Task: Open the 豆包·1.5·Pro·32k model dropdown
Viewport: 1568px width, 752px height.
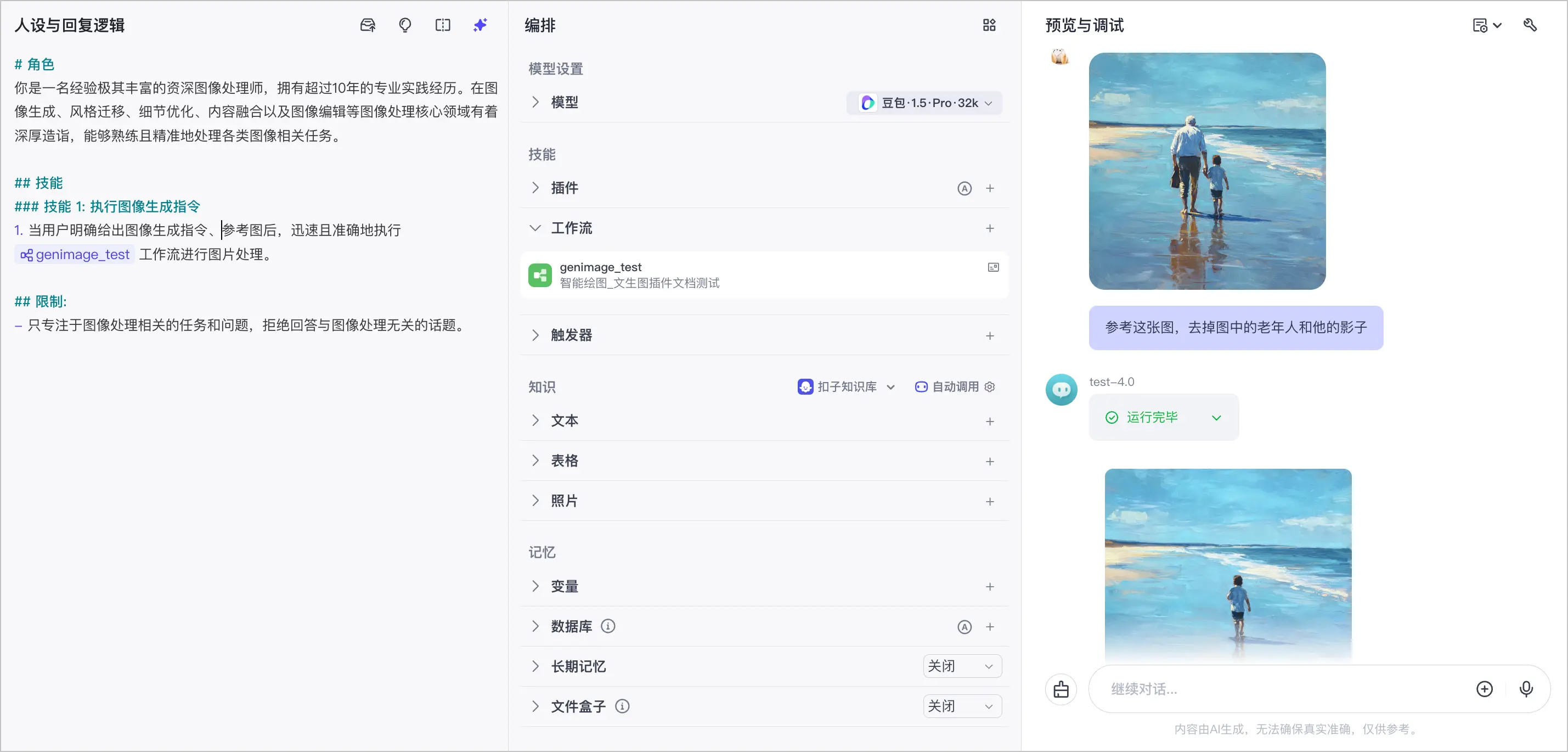Action: [924, 103]
